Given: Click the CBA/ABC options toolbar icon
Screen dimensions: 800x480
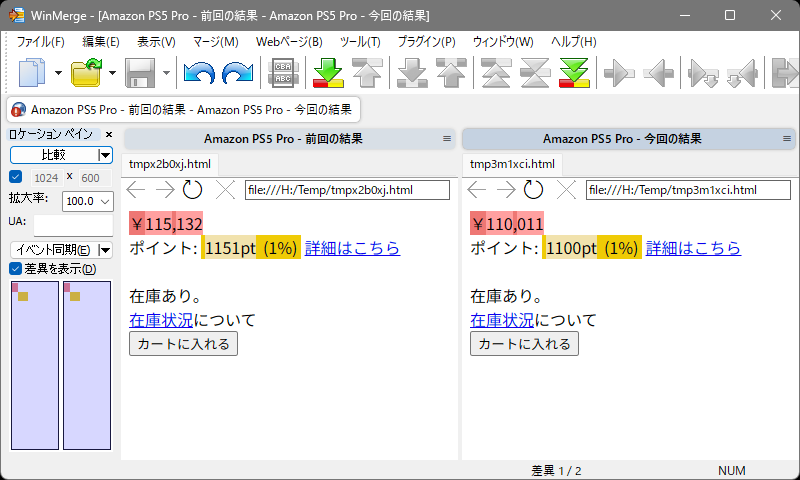Looking at the screenshot, I should [283, 72].
